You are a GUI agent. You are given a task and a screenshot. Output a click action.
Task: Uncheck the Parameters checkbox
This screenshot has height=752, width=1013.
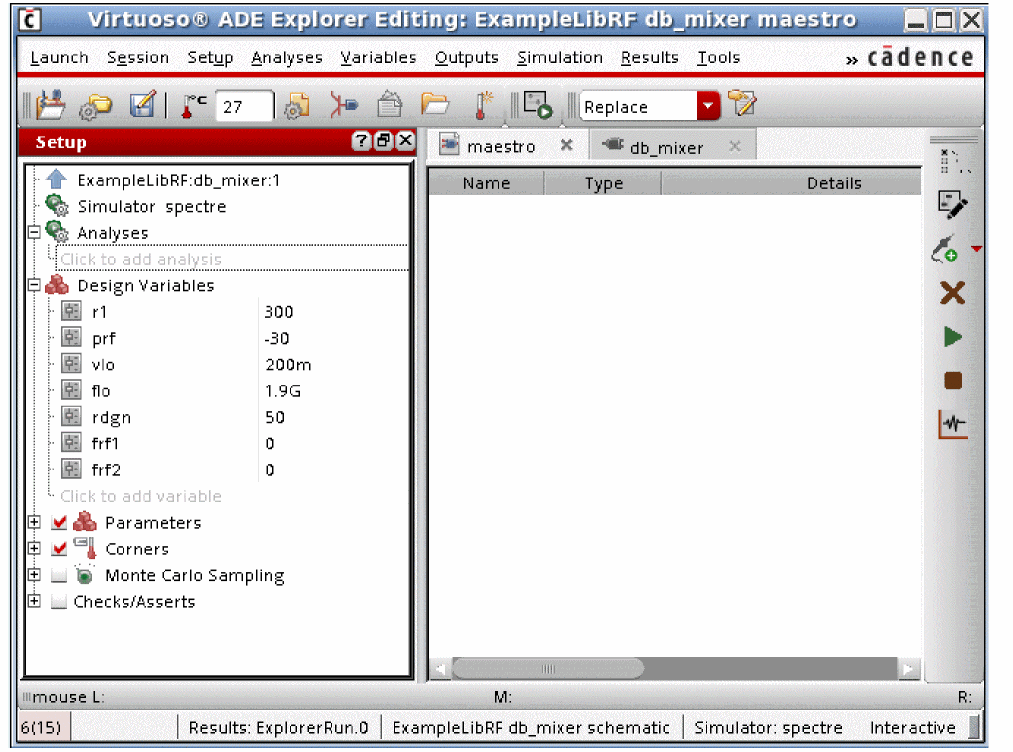59,522
